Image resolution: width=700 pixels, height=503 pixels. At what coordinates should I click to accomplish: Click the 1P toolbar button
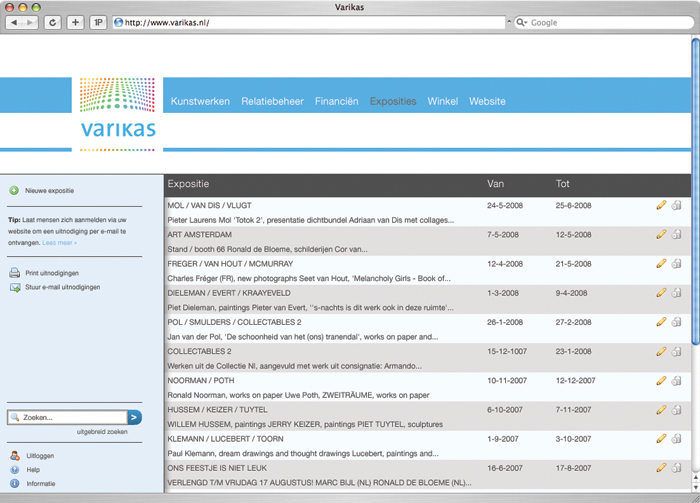pyautogui.click(x=98, y=22)
